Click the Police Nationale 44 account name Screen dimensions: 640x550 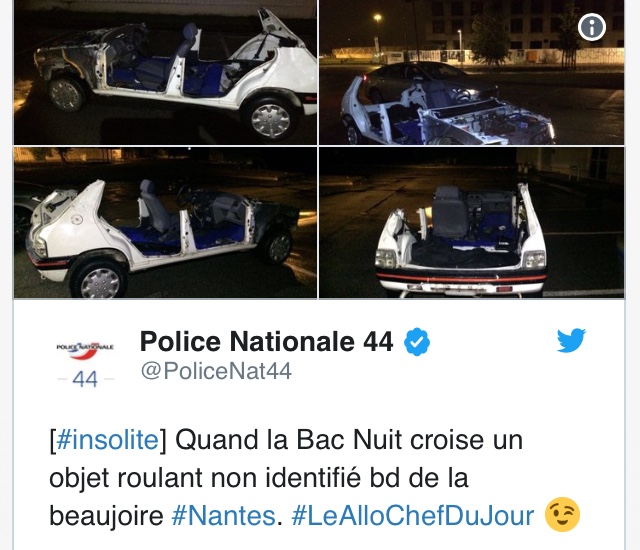(x=267, y=341)
